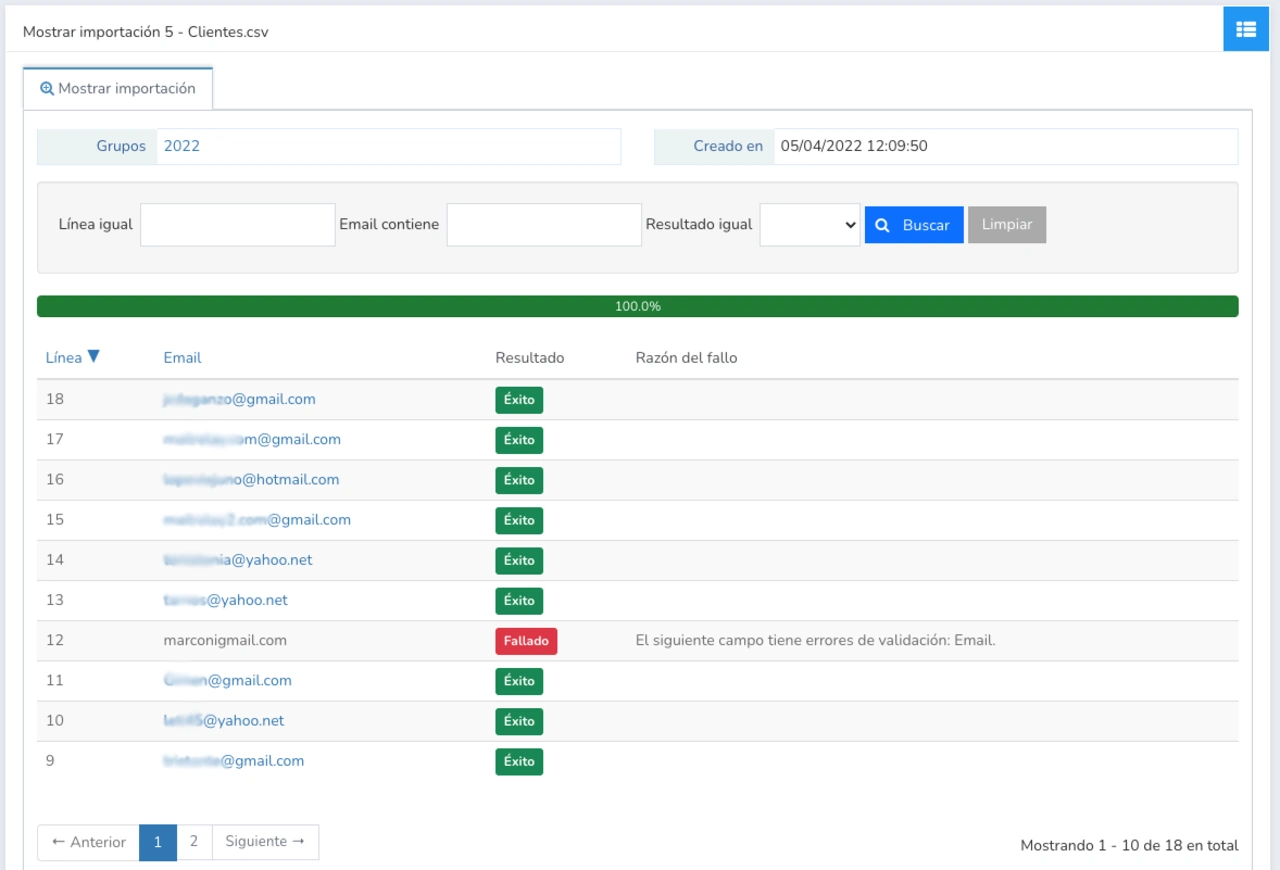This screenshot has width=1280, height=870.
Task: Click Éxito badge on line 18
Action: [519, 400]
